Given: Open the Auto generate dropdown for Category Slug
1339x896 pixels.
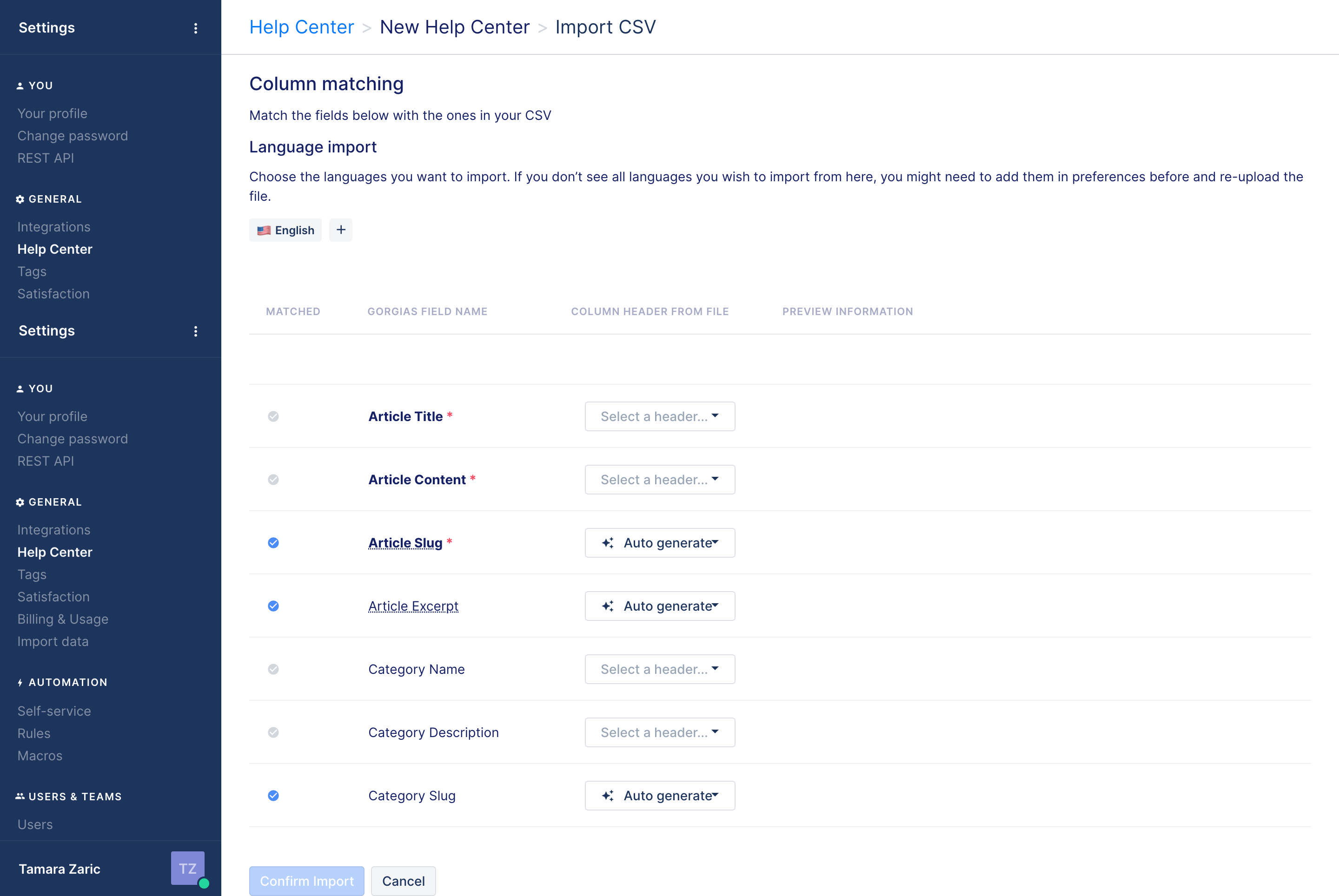Looking at the screenshot, I should point(660,796).
